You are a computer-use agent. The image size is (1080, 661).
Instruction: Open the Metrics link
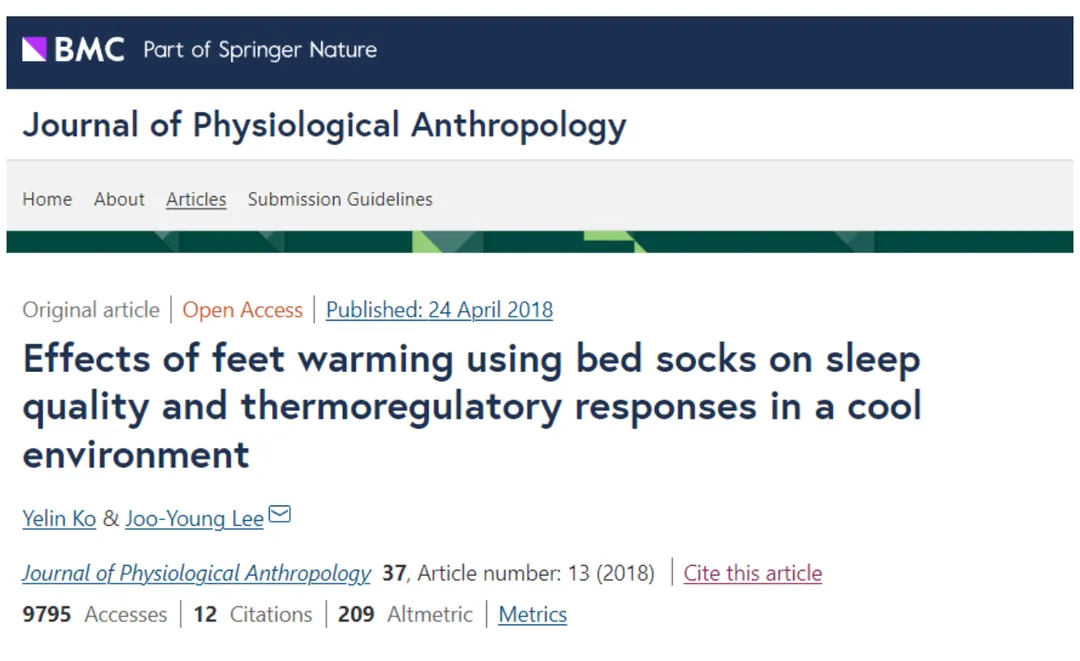532,614
